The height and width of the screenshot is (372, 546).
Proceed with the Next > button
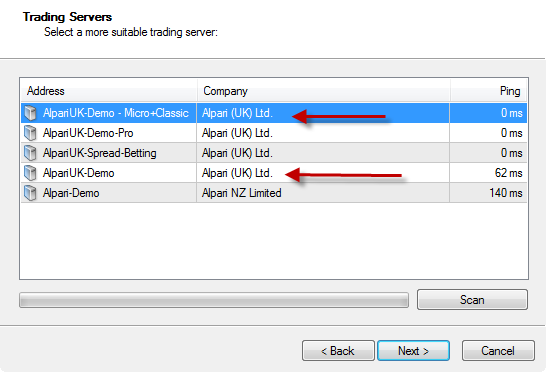(x=413, y=351)
